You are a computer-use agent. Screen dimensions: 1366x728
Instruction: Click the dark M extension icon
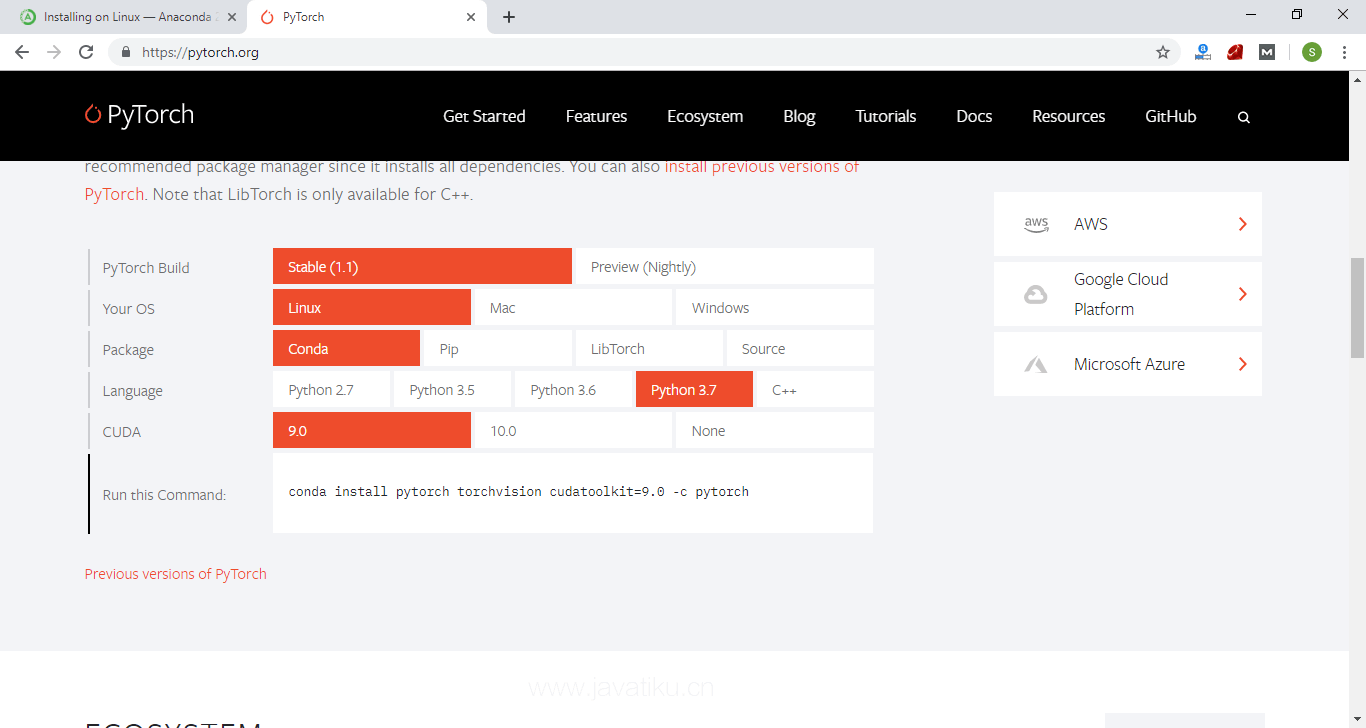tap(1267, 52)
